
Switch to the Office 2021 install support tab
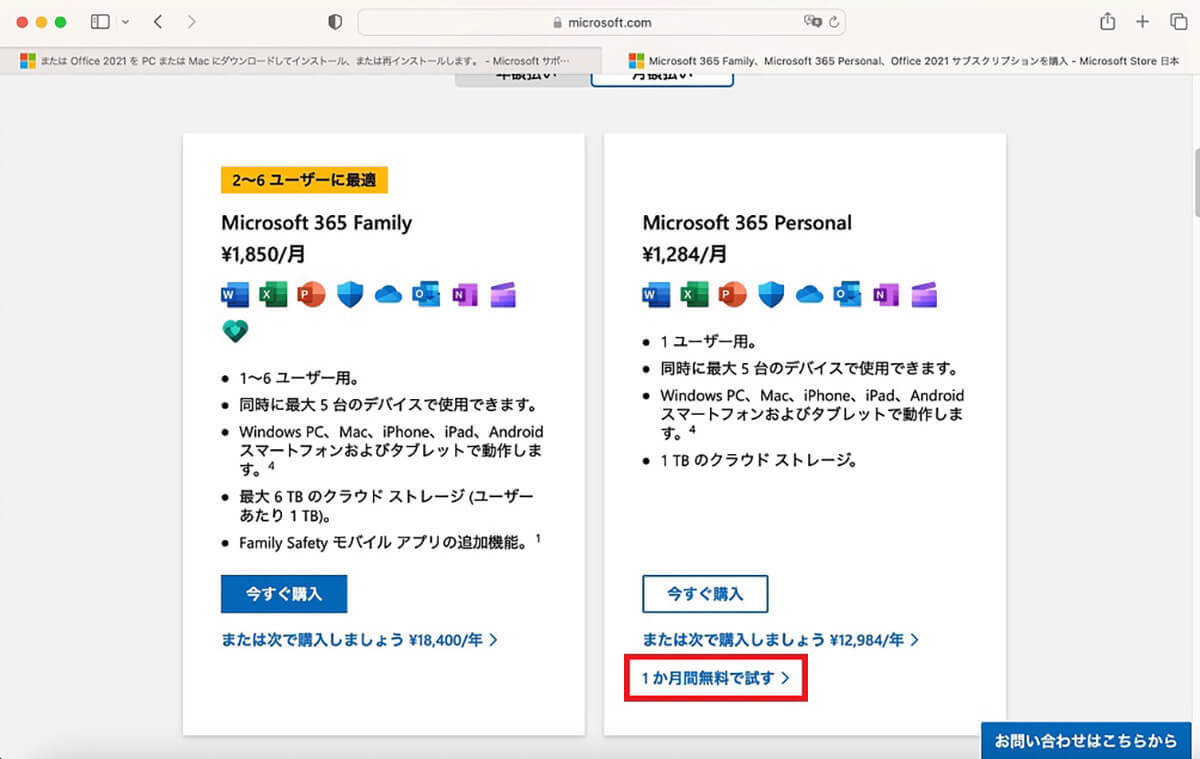pyautogui.click(x=301, y=60)
